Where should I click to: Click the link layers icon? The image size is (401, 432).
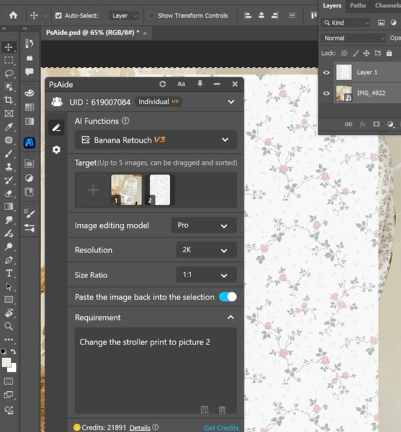point(348,124)
